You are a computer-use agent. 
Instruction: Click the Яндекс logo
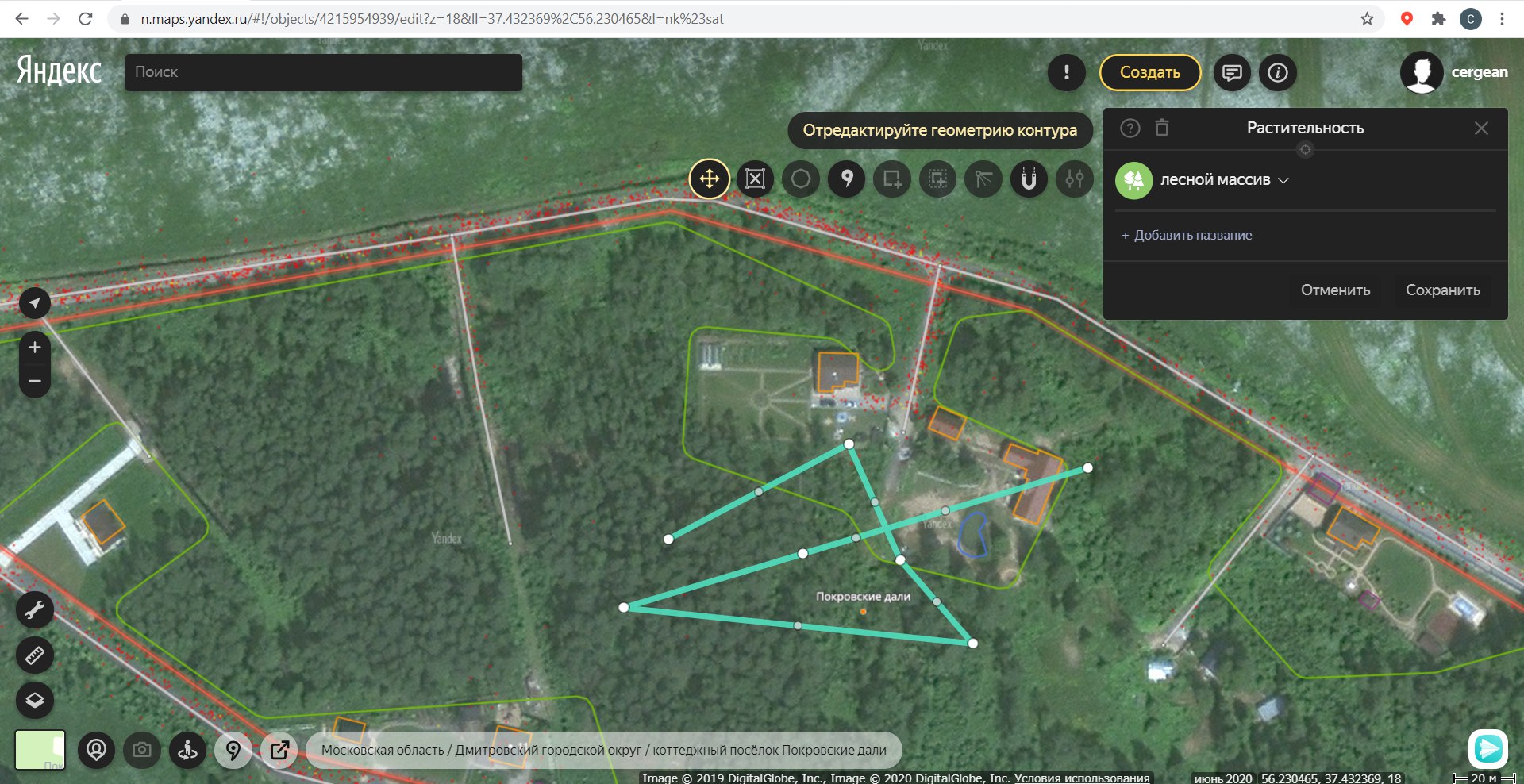click(x=60, y=71)
